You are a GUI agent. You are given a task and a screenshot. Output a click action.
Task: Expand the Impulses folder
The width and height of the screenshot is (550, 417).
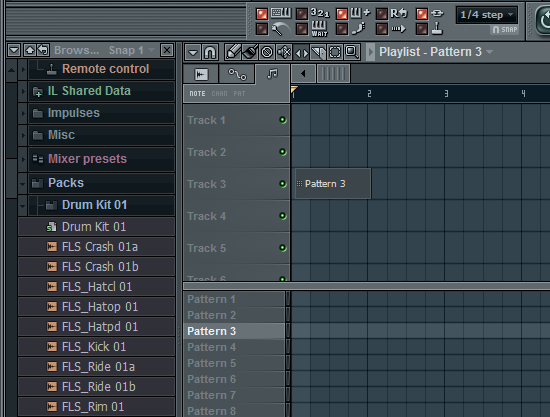(23, 113)
